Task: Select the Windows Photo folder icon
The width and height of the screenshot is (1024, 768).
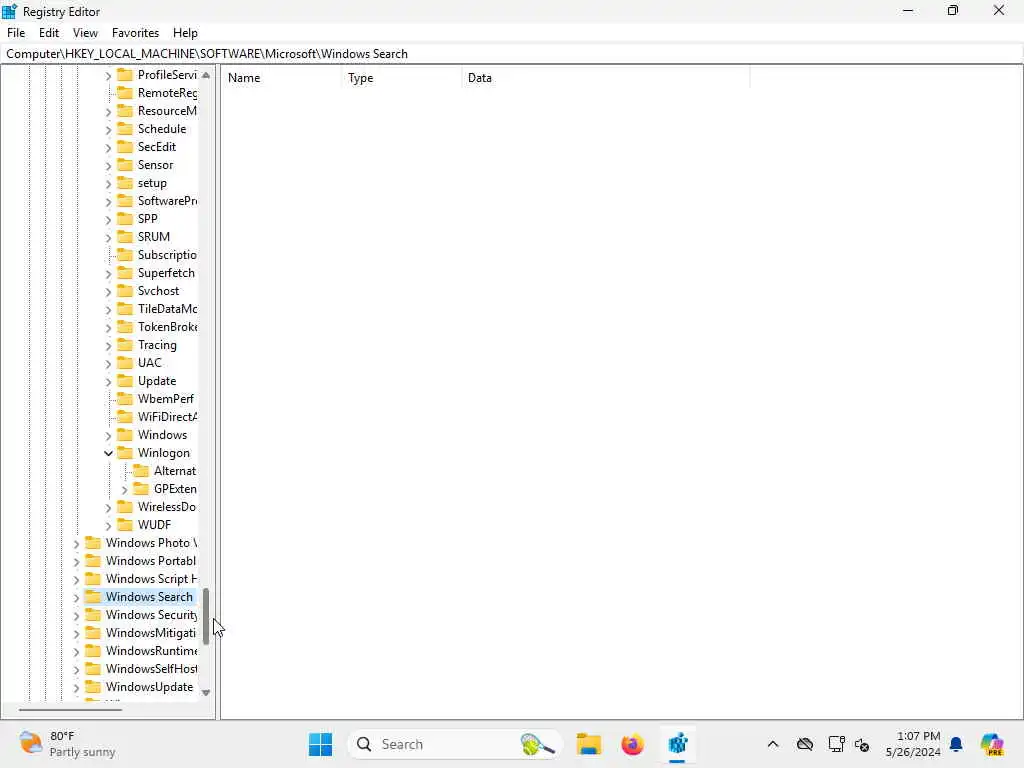Action: pyautogui.click(x=93, y=543)
